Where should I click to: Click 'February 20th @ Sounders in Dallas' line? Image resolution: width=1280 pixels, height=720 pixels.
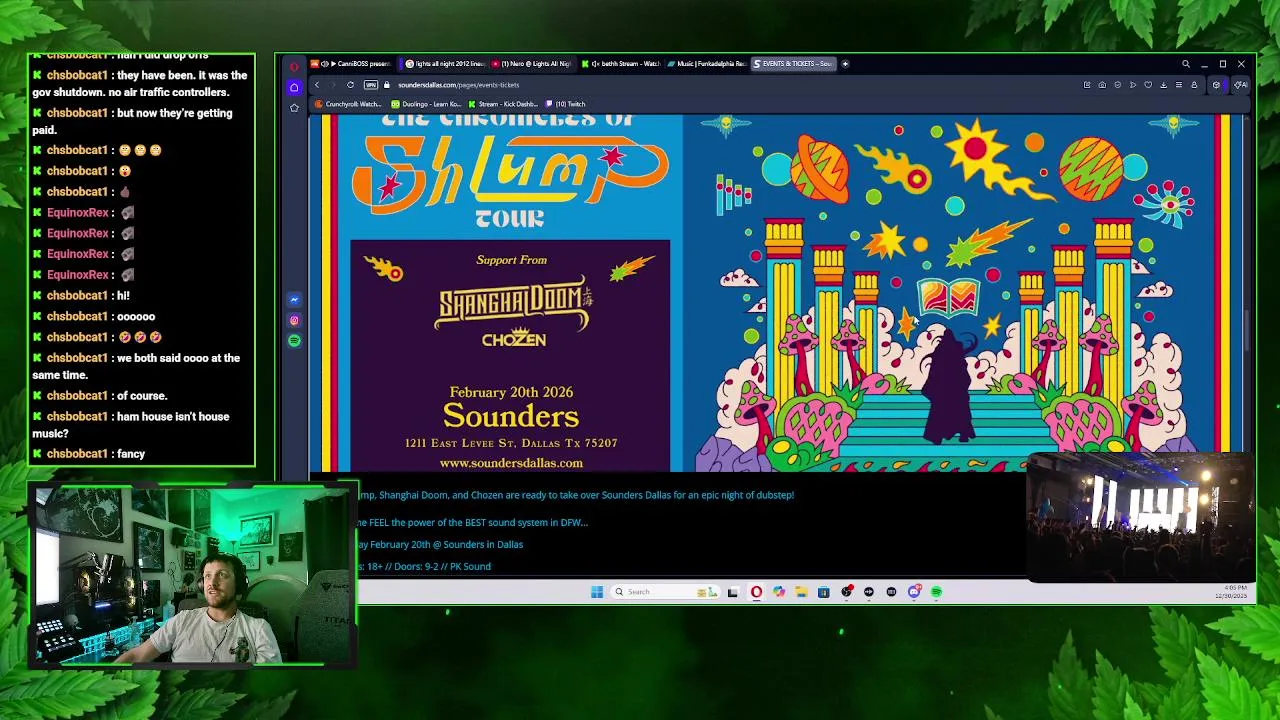[x=440, y=545]
